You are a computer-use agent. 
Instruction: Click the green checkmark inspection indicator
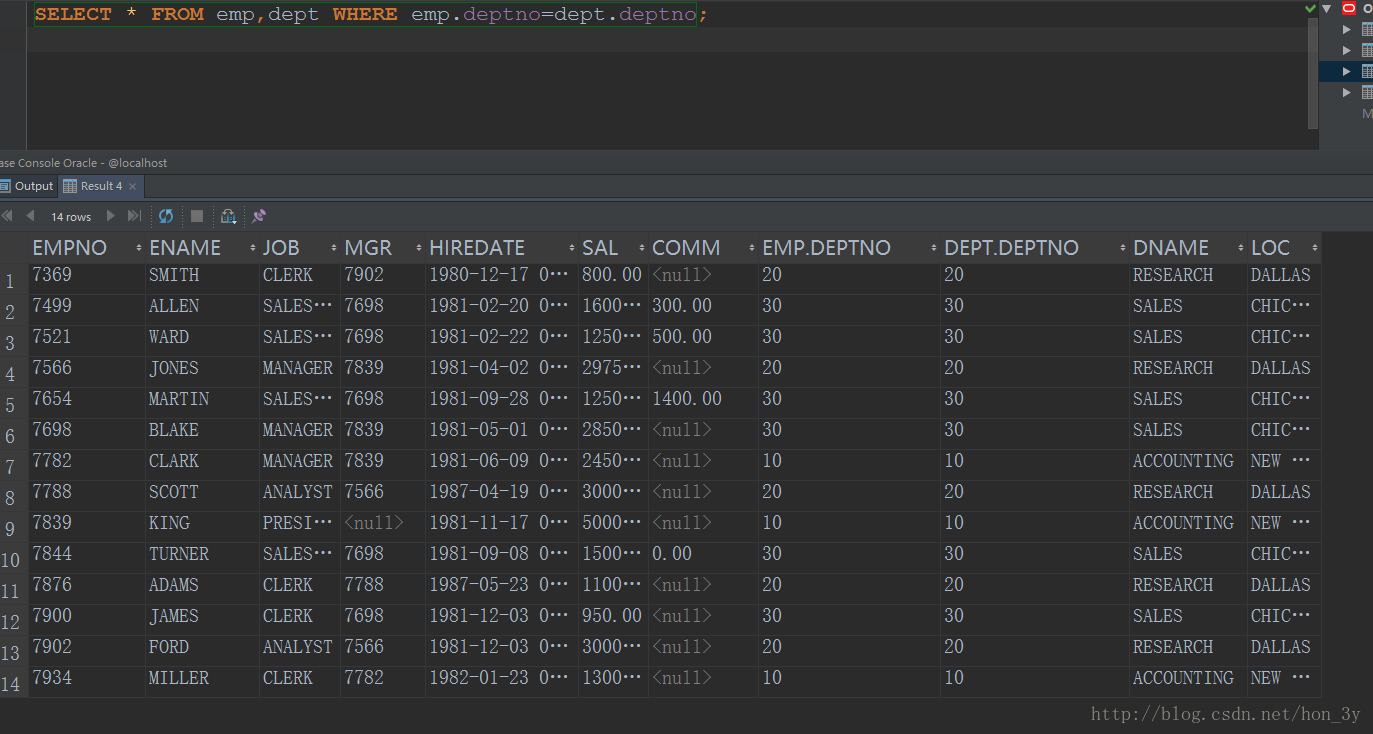pos(1311,8)
